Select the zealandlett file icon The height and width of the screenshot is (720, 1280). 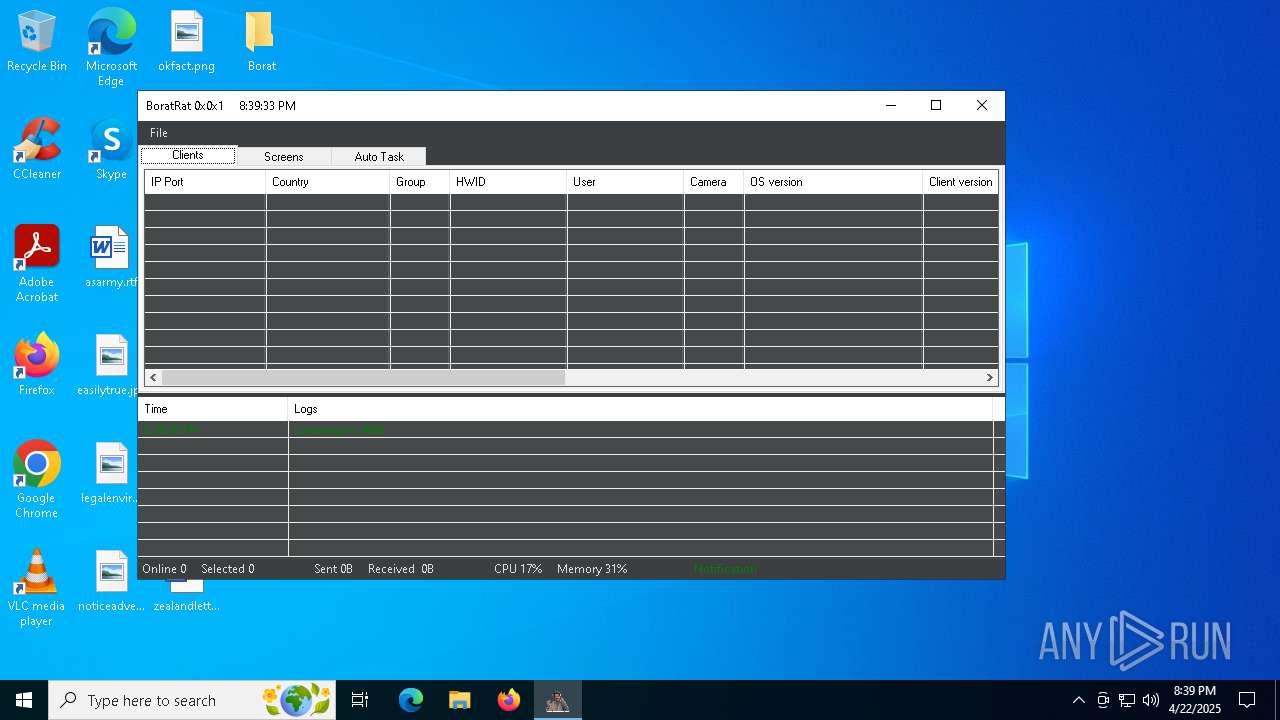point(186,596)
